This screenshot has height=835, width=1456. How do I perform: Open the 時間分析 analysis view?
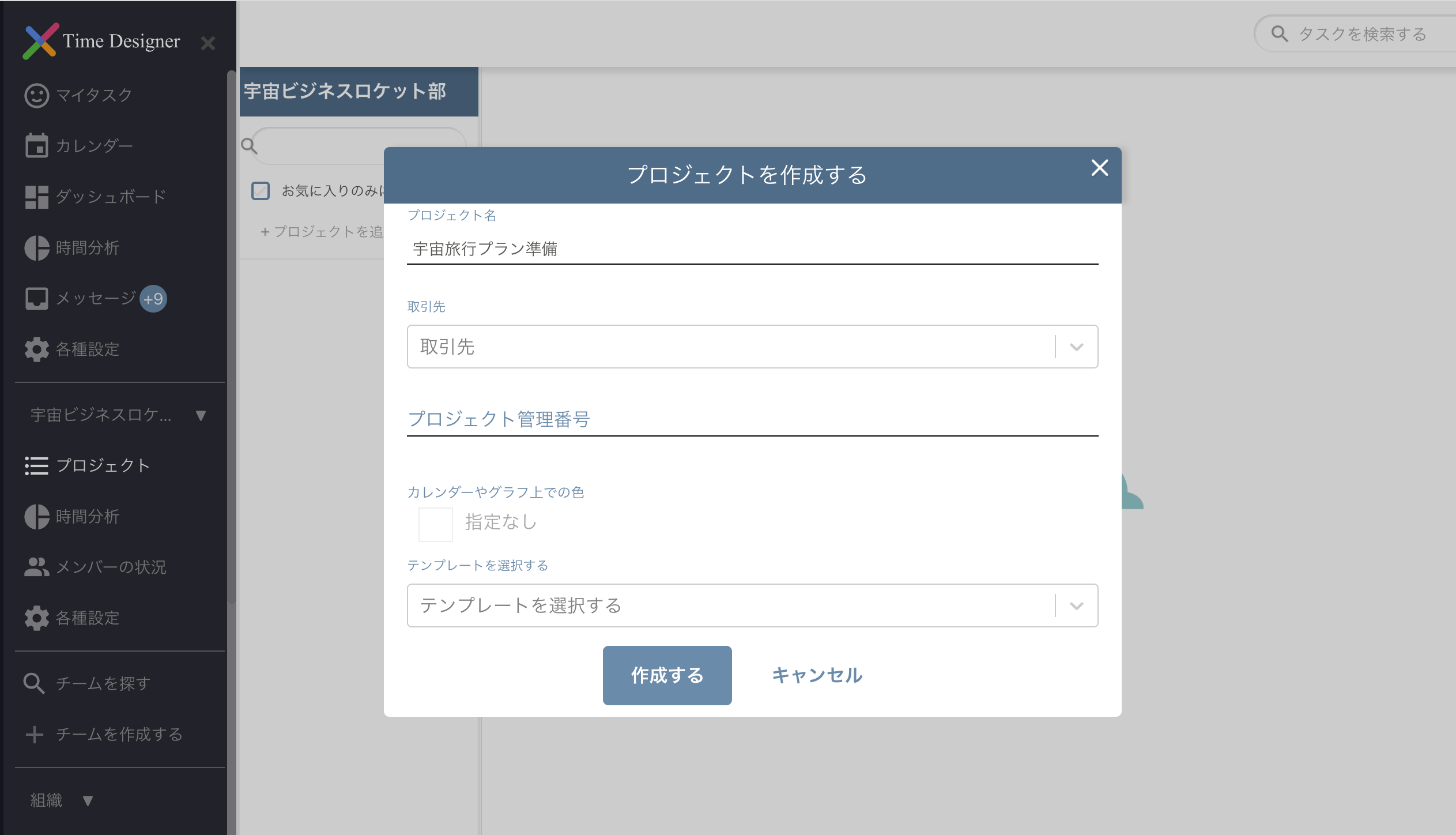86,248
